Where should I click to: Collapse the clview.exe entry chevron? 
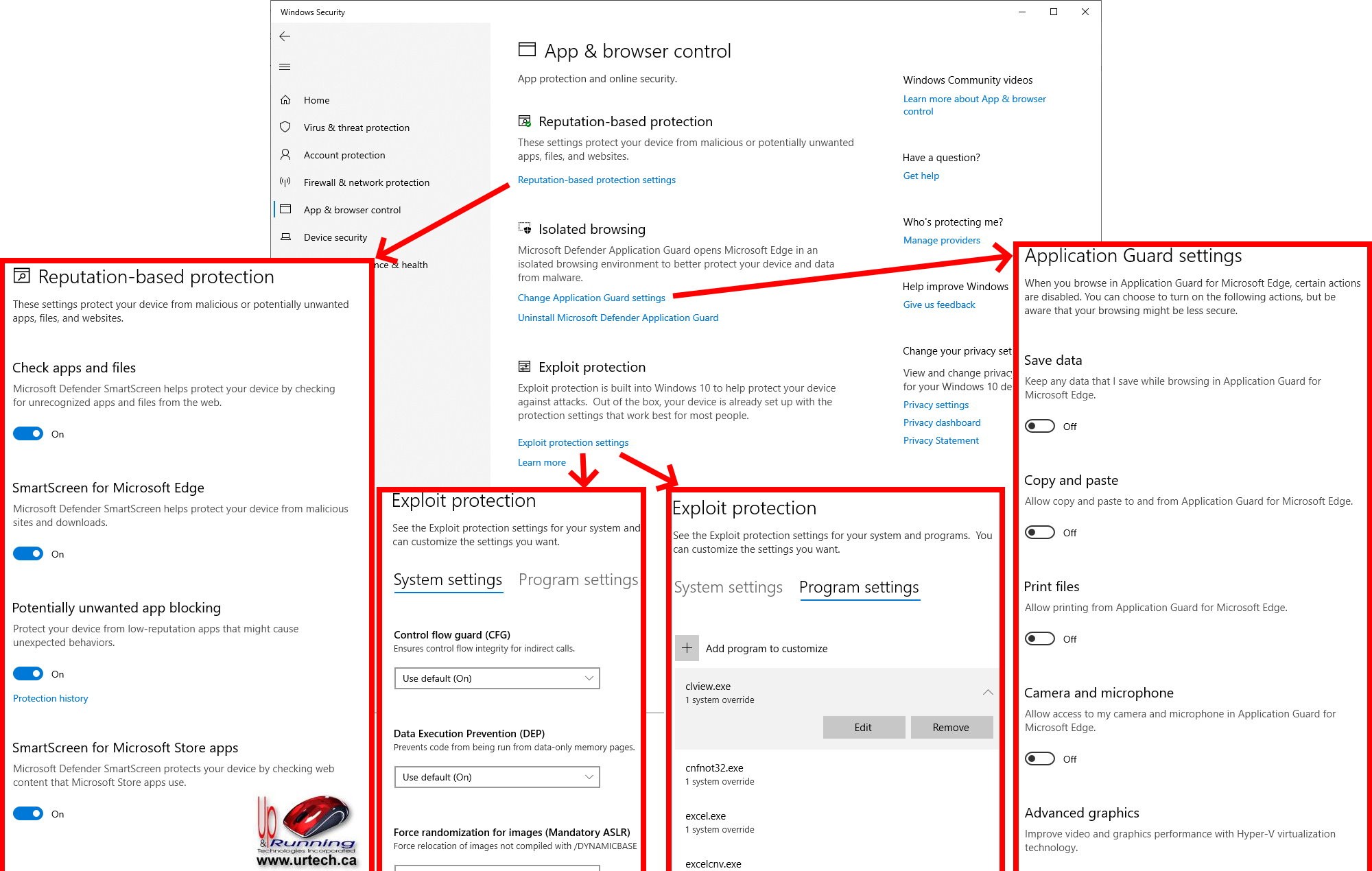coord(987,693)
